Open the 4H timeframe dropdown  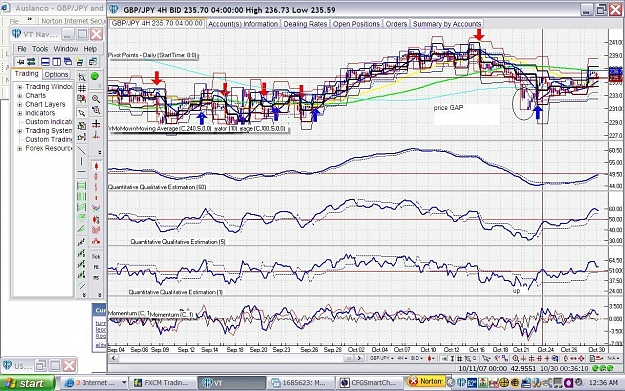403,358
